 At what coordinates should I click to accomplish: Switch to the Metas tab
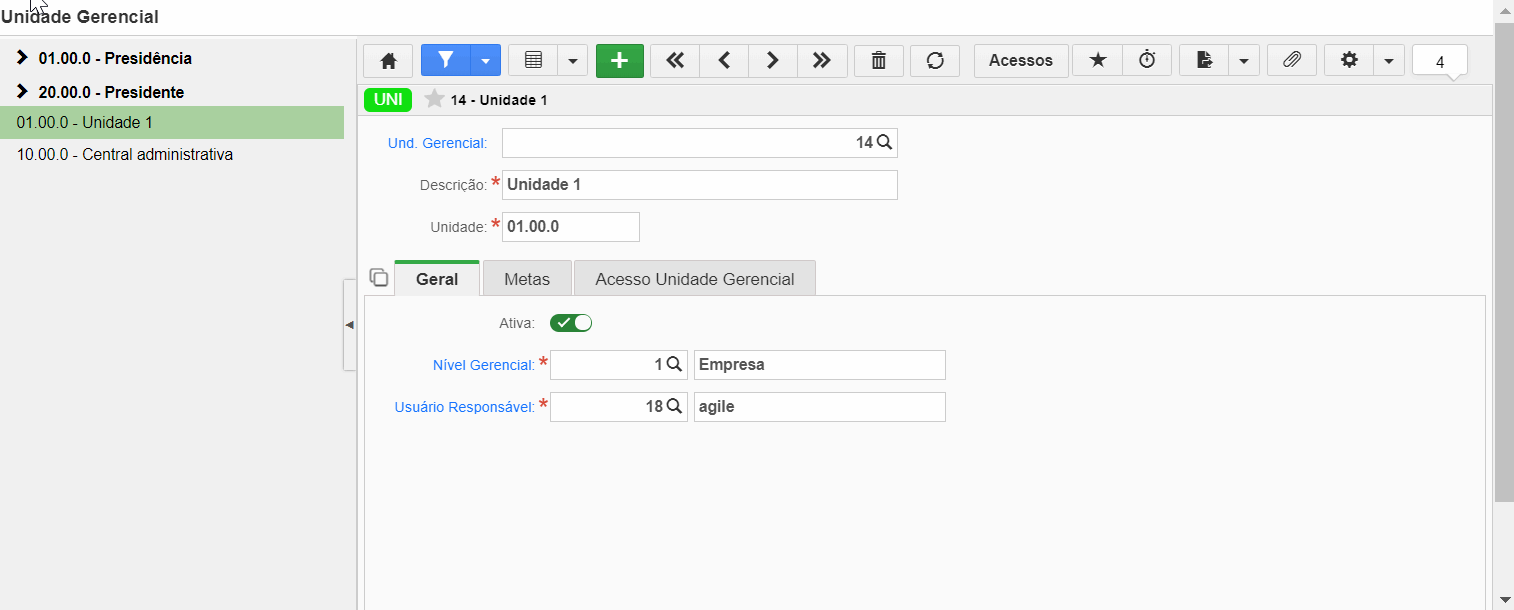pos(527,279)
